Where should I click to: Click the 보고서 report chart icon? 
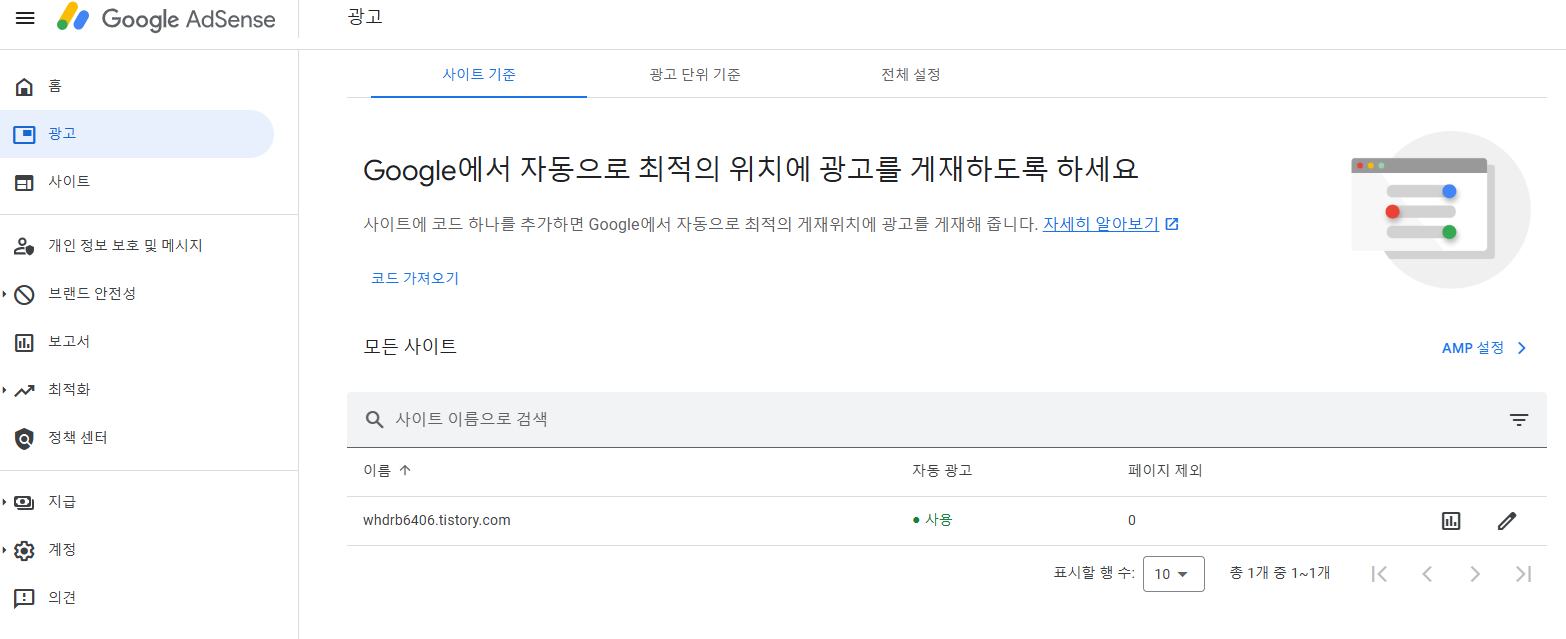(24, 342)
